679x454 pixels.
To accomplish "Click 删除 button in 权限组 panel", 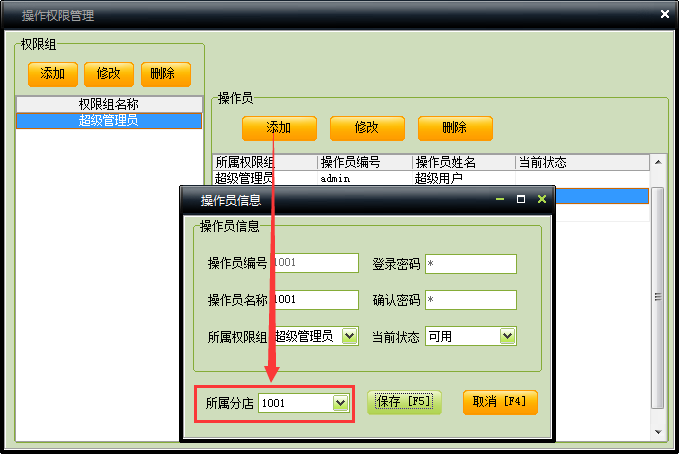I will pyautogui.click(x=165, y=74).
